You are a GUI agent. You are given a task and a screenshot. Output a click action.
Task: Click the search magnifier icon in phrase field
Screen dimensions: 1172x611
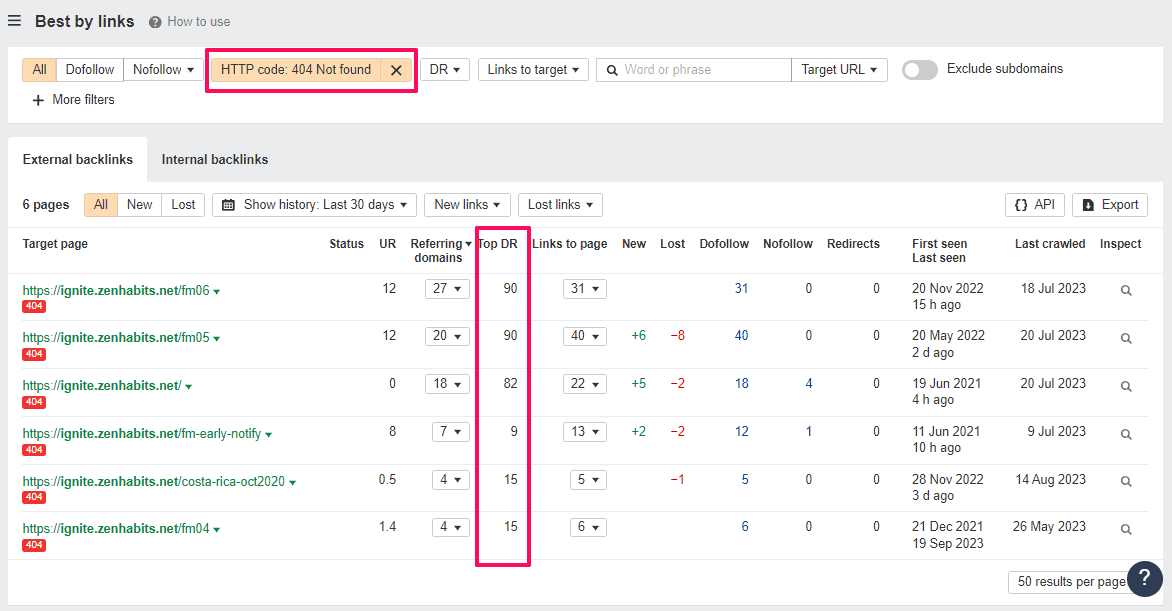pyautogui.click(x=611, y=70)
